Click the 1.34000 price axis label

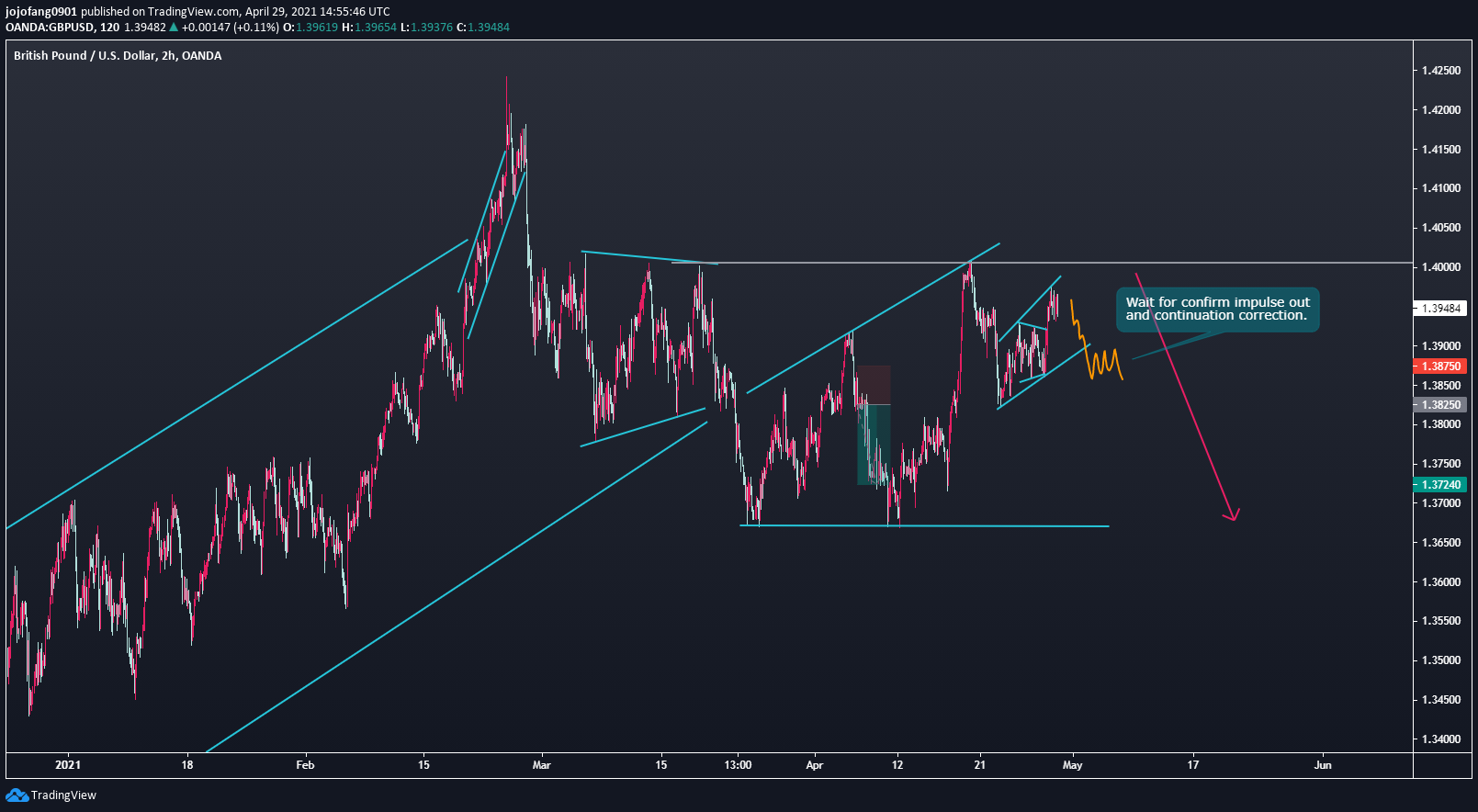point(1440,739)
